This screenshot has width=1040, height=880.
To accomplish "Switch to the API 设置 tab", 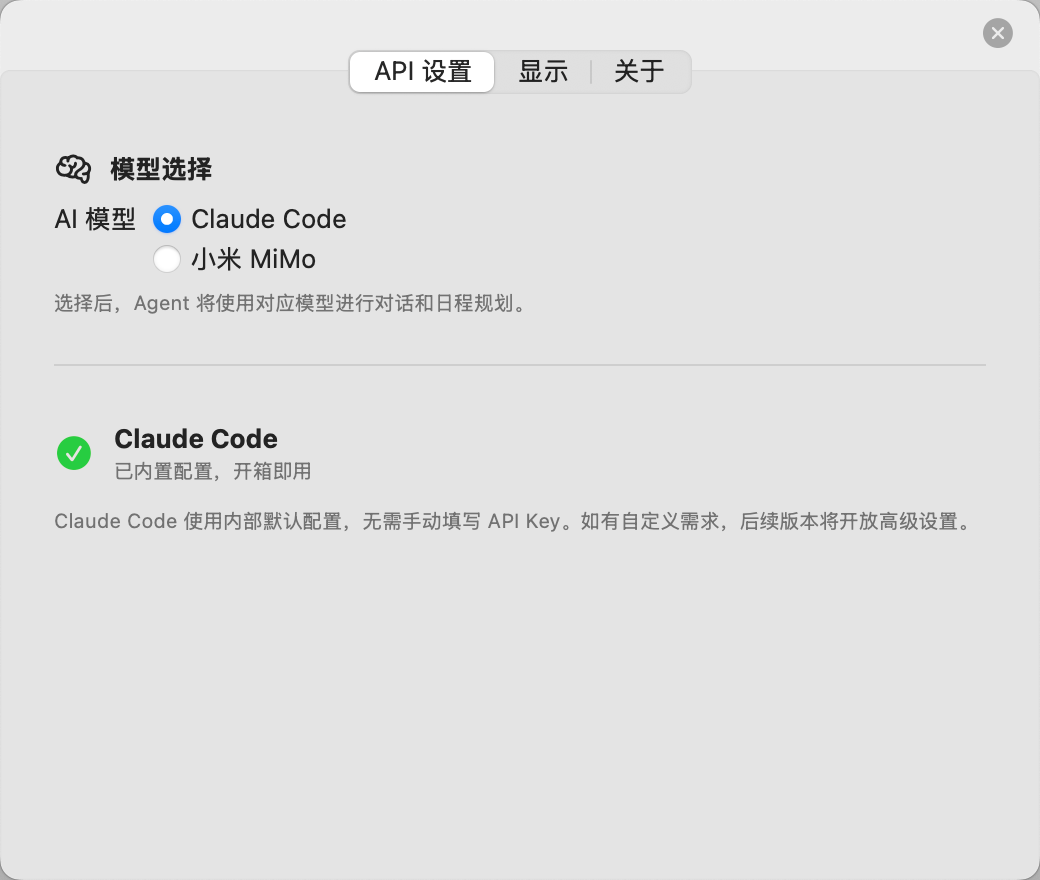I will point(422,72).
